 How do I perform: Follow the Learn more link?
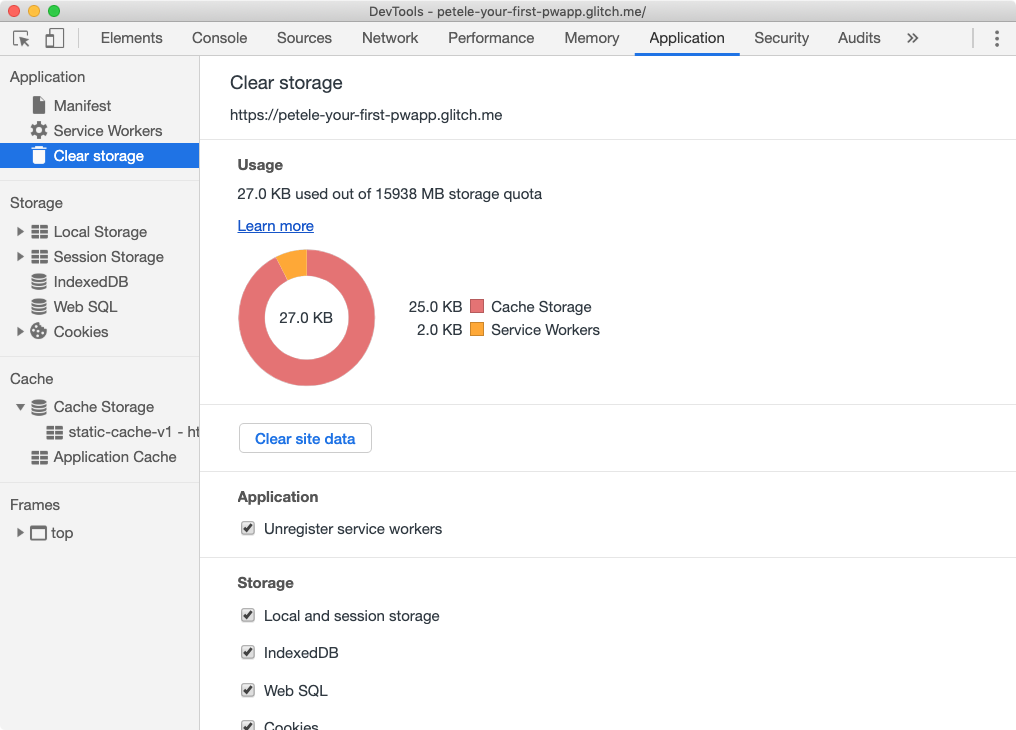[275, 226]
